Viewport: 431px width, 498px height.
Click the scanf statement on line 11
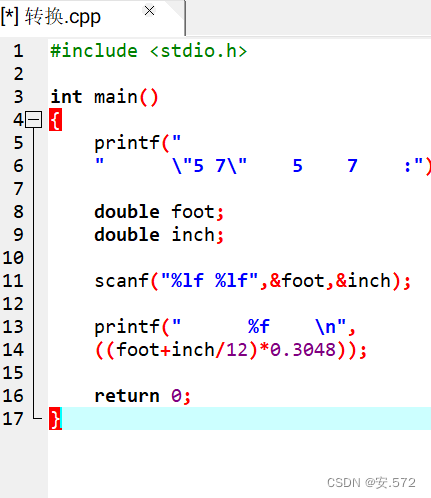253,281
